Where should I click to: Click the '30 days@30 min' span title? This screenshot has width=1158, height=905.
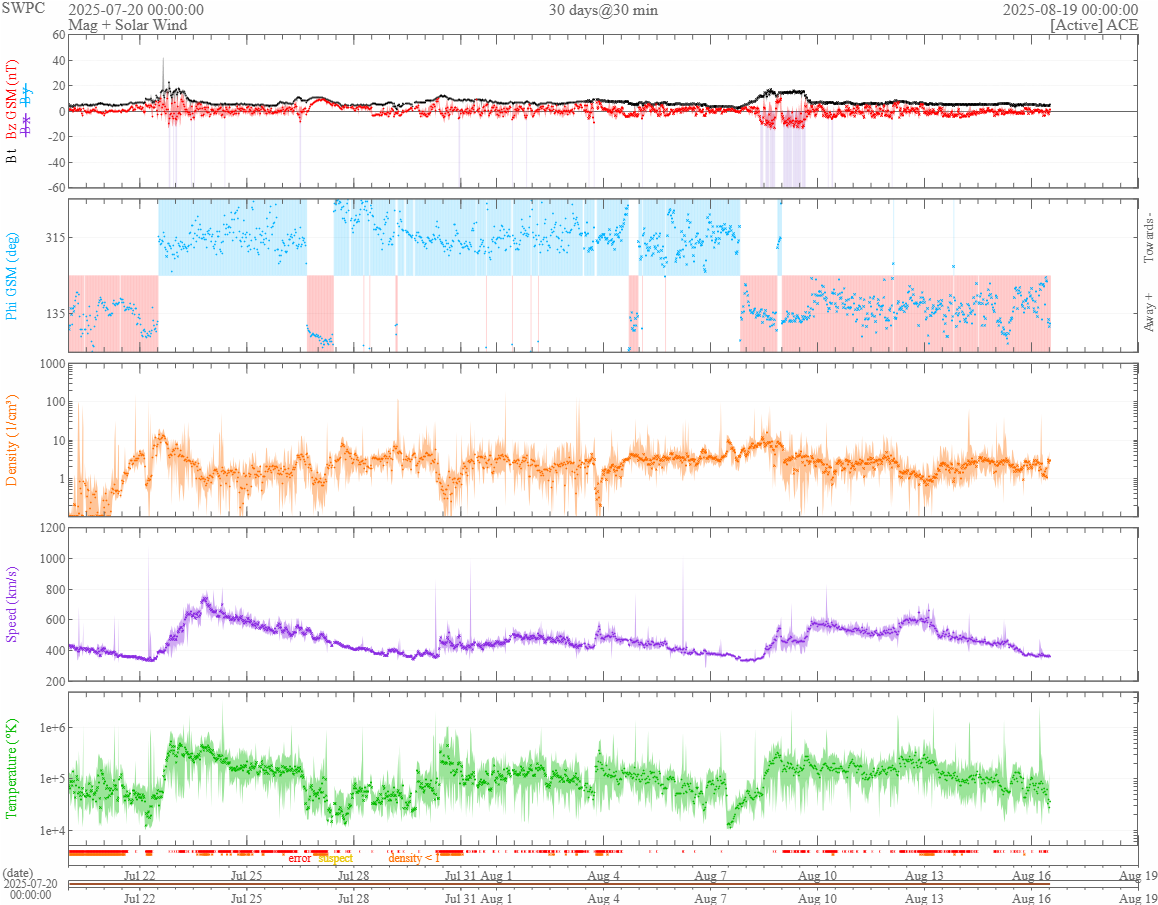603,10
